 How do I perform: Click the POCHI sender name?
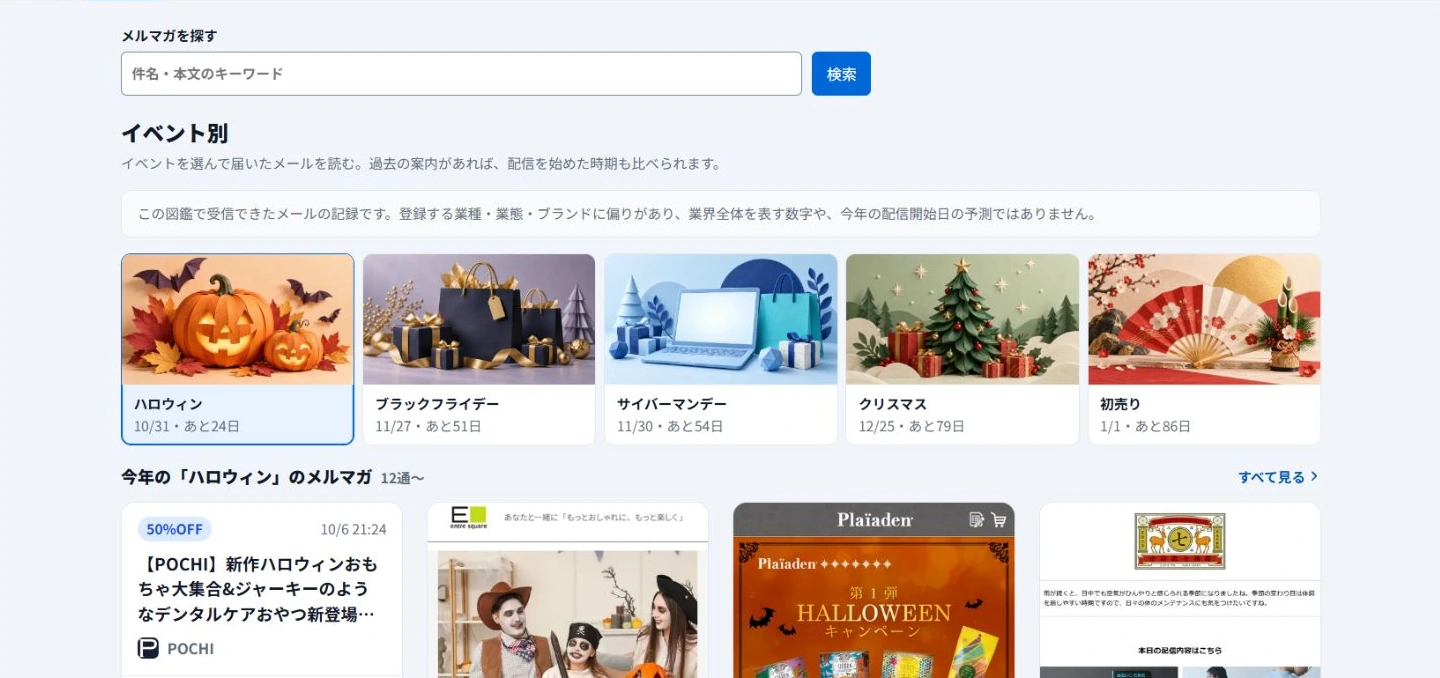point(191,649)
